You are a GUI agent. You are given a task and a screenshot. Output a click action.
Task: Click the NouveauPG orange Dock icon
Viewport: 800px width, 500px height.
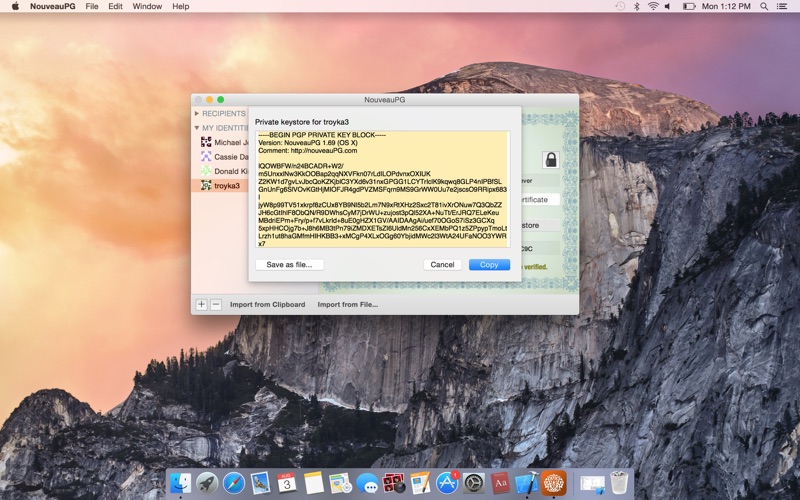pyautogui.click(x=554, y=483)
